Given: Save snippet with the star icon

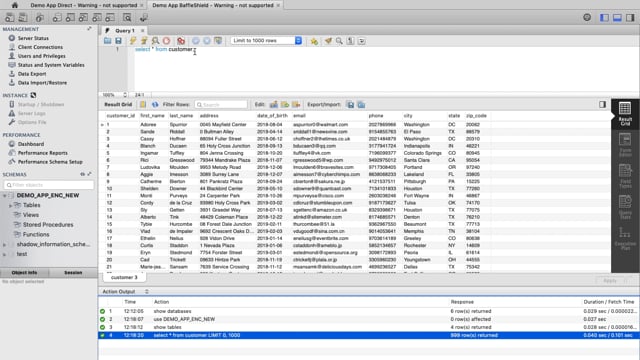Looking at the screenshot, I should point(314,41).
